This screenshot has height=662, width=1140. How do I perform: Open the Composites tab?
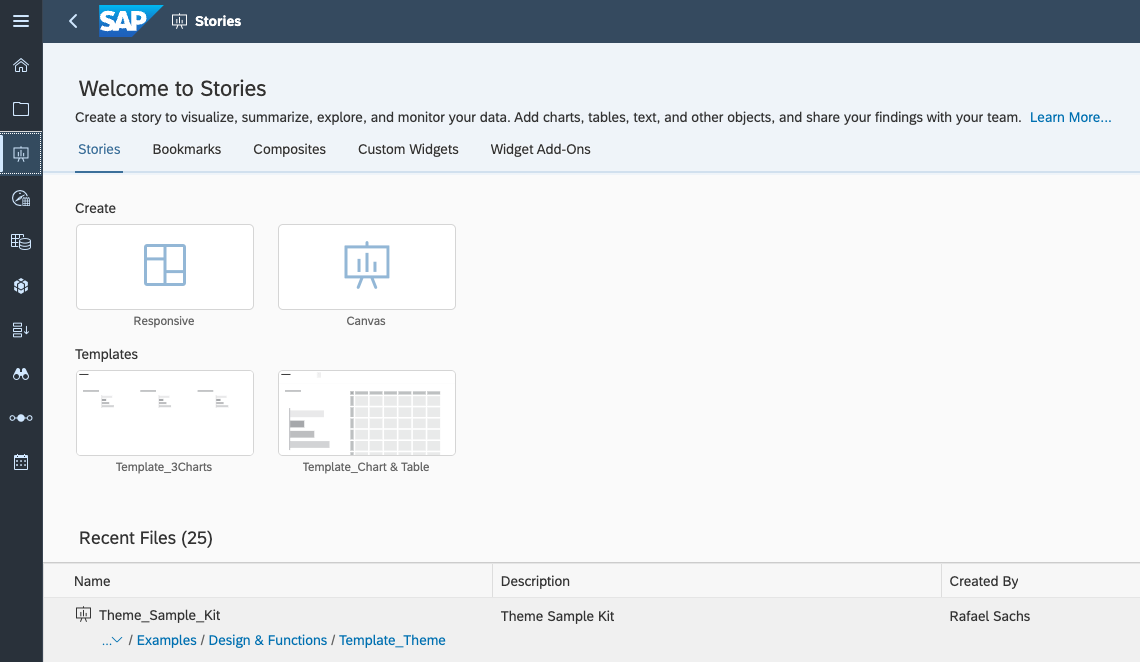coord(289,149)
